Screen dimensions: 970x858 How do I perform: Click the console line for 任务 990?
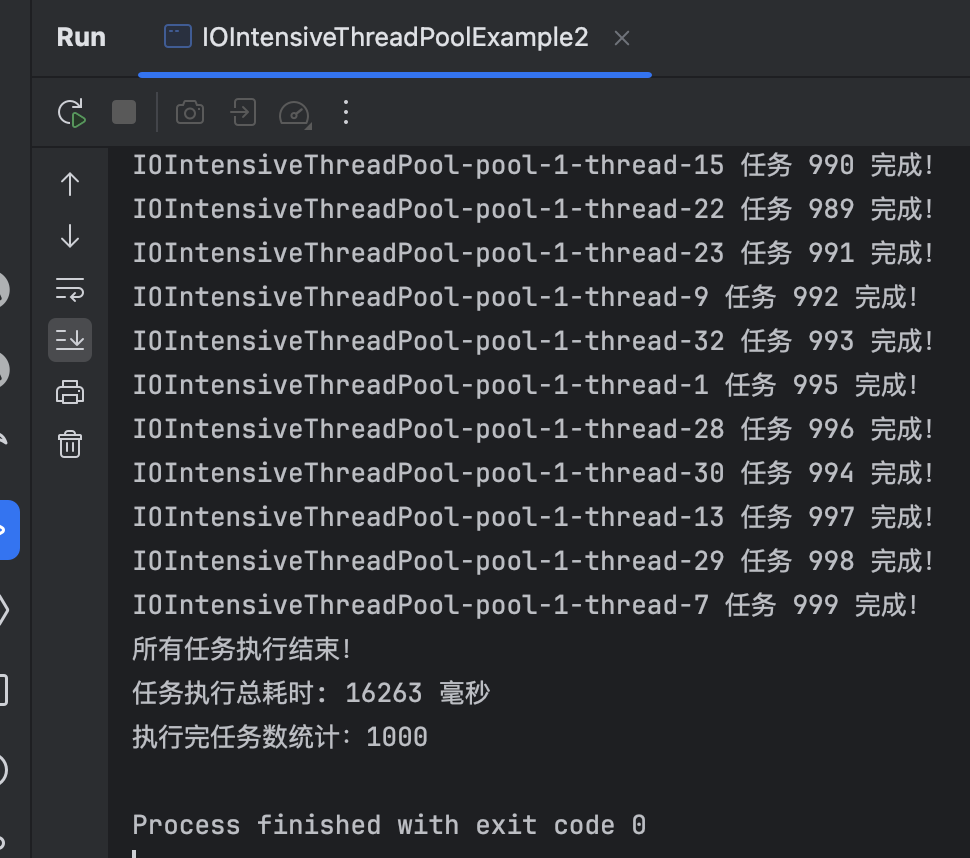tap(533, 166)
